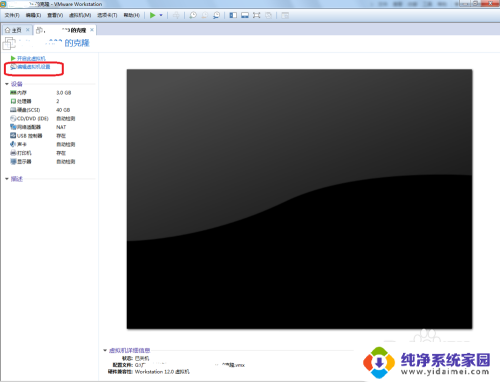Click the revert snapshot toolbar icon

pos(205,15)
